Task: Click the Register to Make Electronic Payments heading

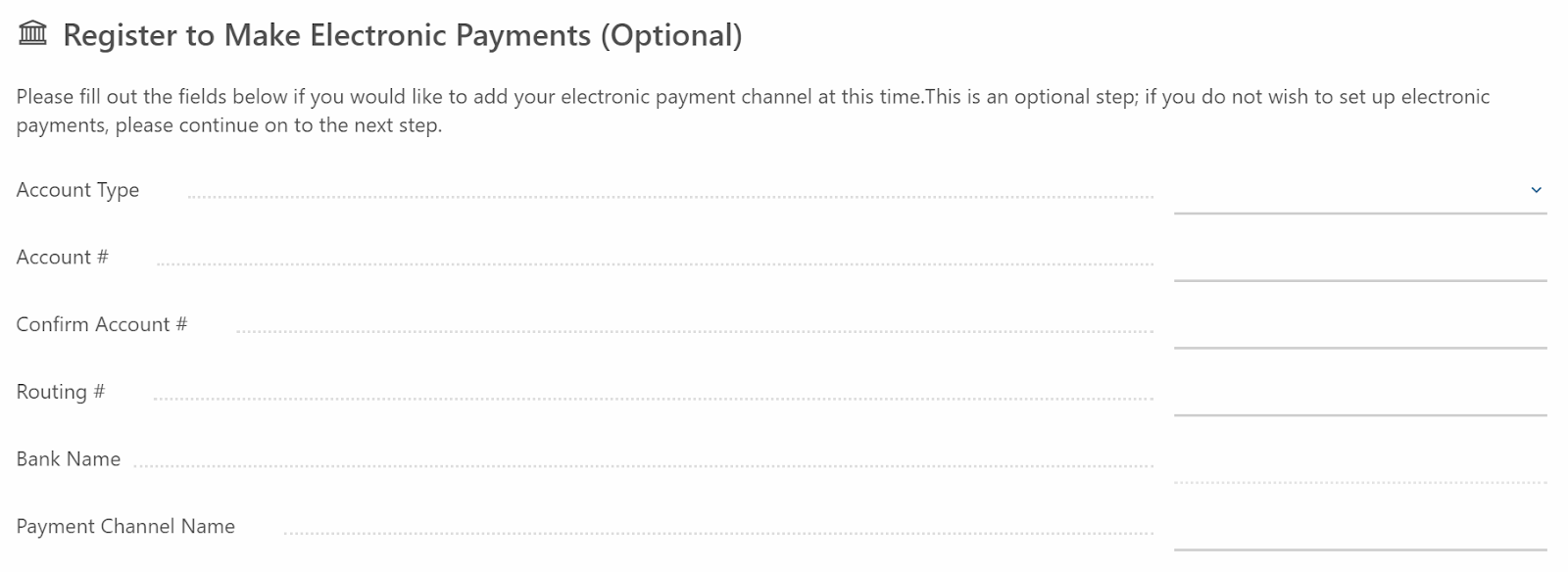Action: click(x=403, y=35)
